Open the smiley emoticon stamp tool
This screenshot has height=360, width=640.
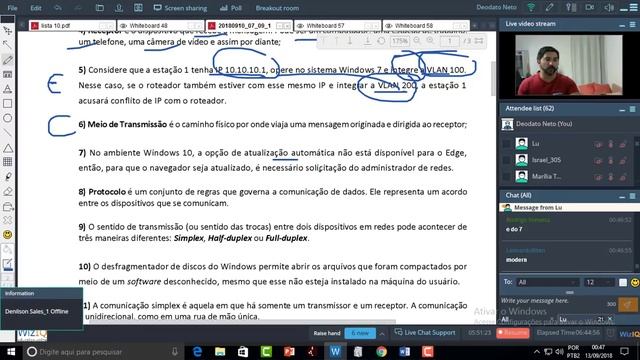point(7,235)
